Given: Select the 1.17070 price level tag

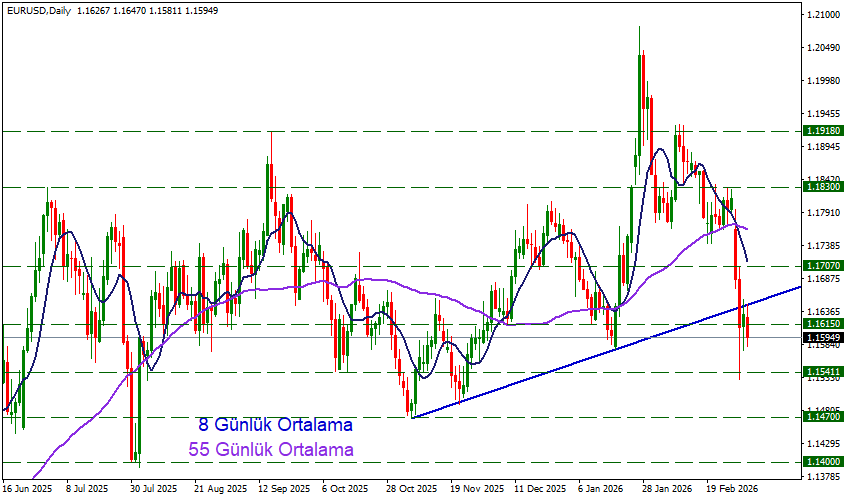Looking at the screenshot, I should tap(822, 266).
